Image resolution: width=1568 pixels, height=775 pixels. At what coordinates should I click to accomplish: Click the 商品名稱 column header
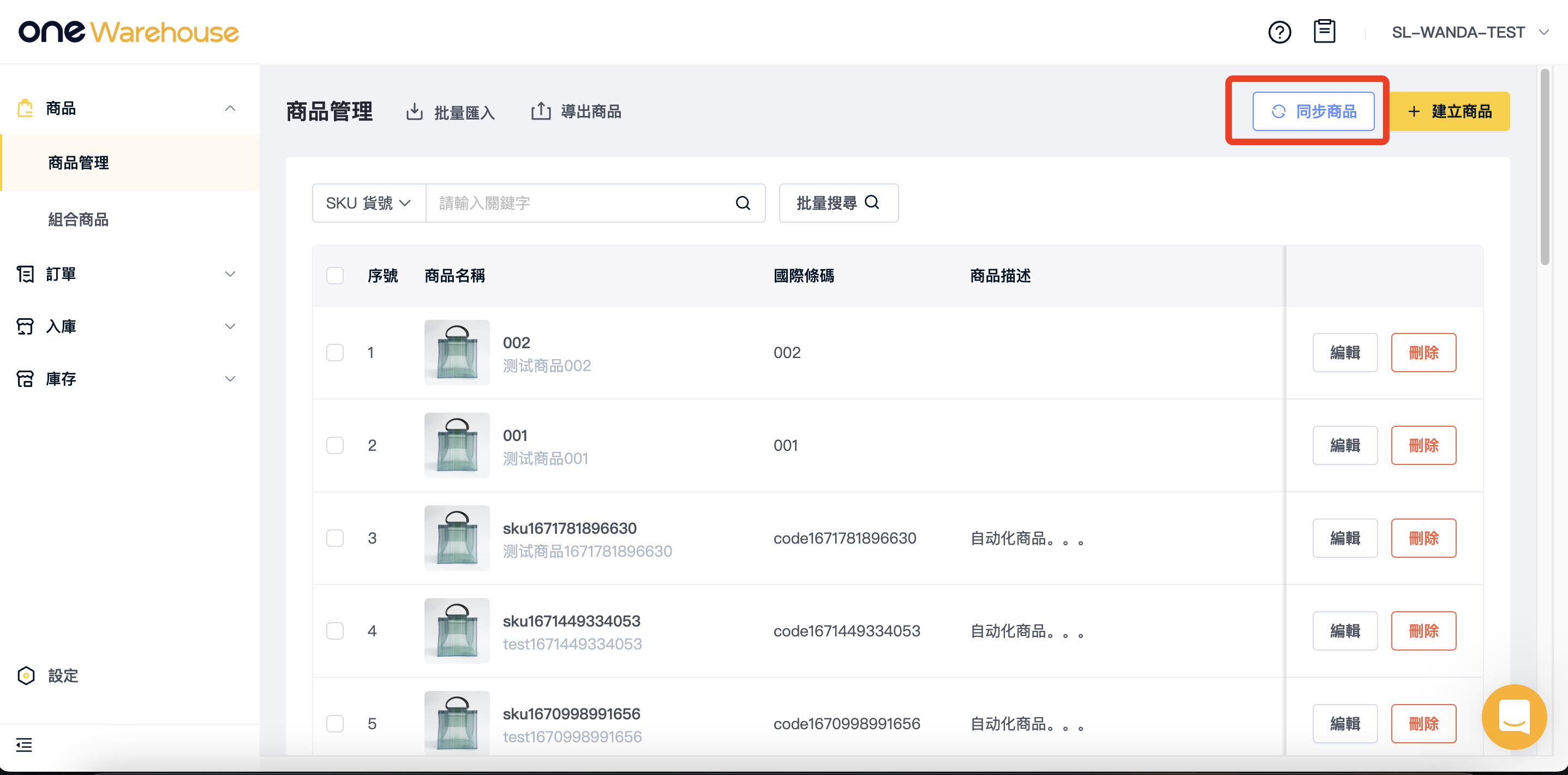[454, 276]
